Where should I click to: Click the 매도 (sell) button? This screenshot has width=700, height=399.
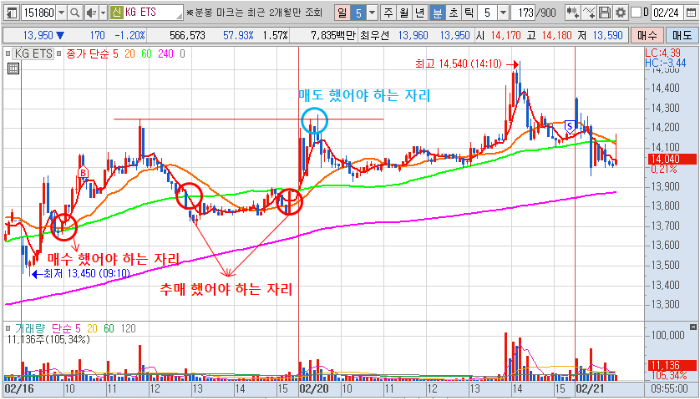pos(681,35)
